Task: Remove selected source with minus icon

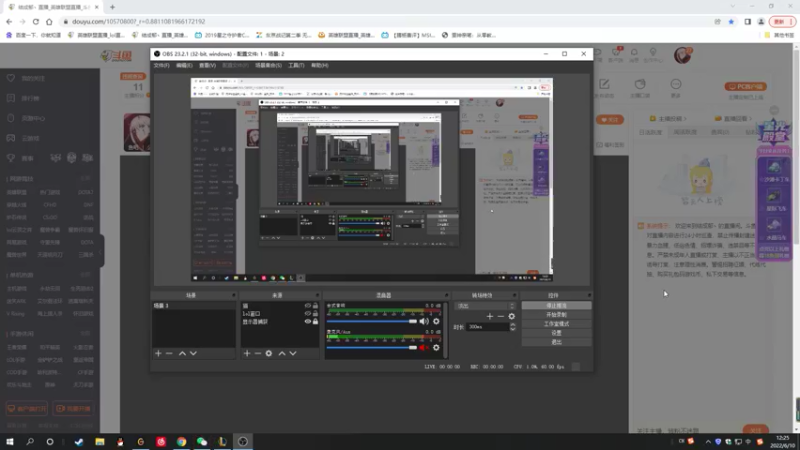Action: tap(258, 353)
